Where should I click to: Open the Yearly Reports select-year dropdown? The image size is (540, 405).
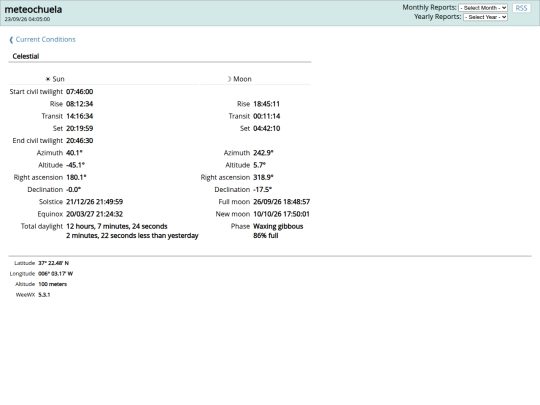[485, 17]
